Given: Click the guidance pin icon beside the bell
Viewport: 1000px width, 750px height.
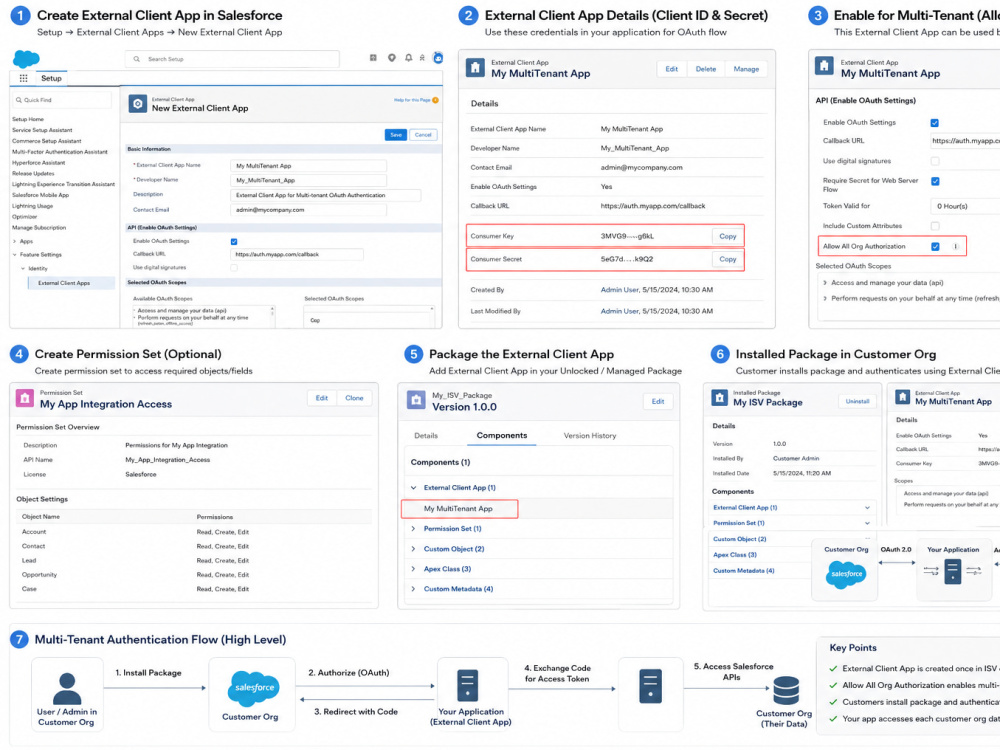Looking at the screenshot, I should pyautogui.click(x=392, y=58).
